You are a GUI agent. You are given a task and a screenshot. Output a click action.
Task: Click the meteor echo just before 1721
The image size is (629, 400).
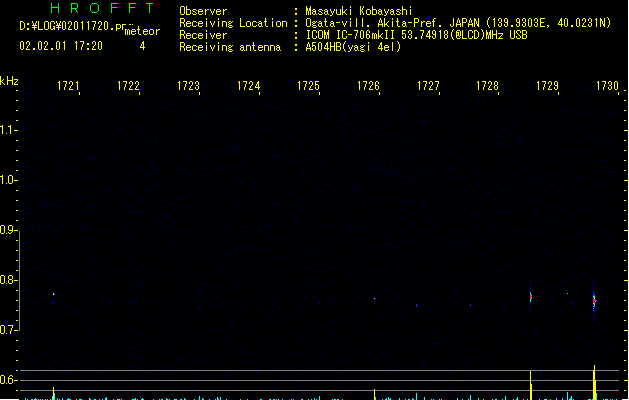53,295
